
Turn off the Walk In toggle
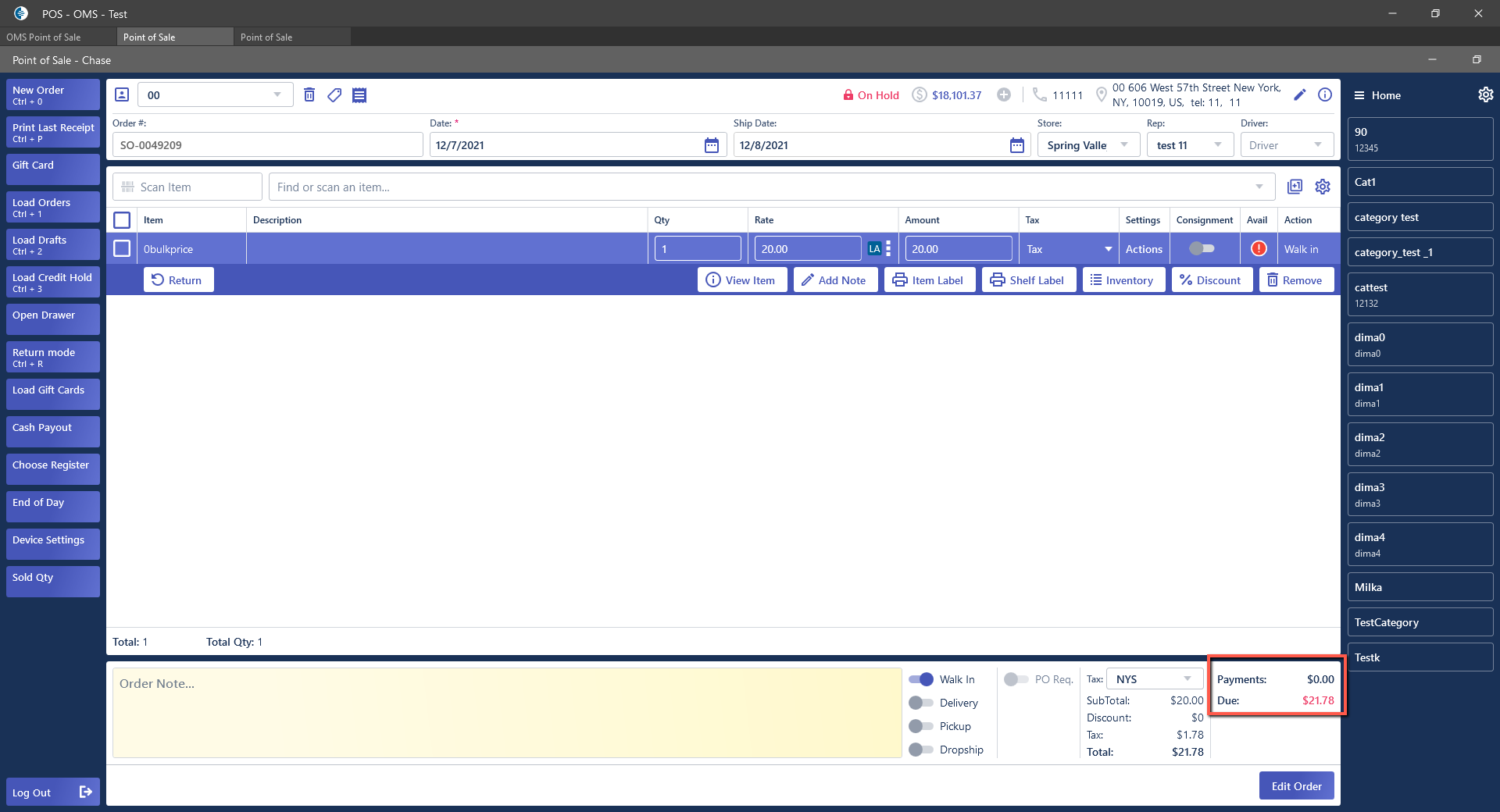coord(921,679)
